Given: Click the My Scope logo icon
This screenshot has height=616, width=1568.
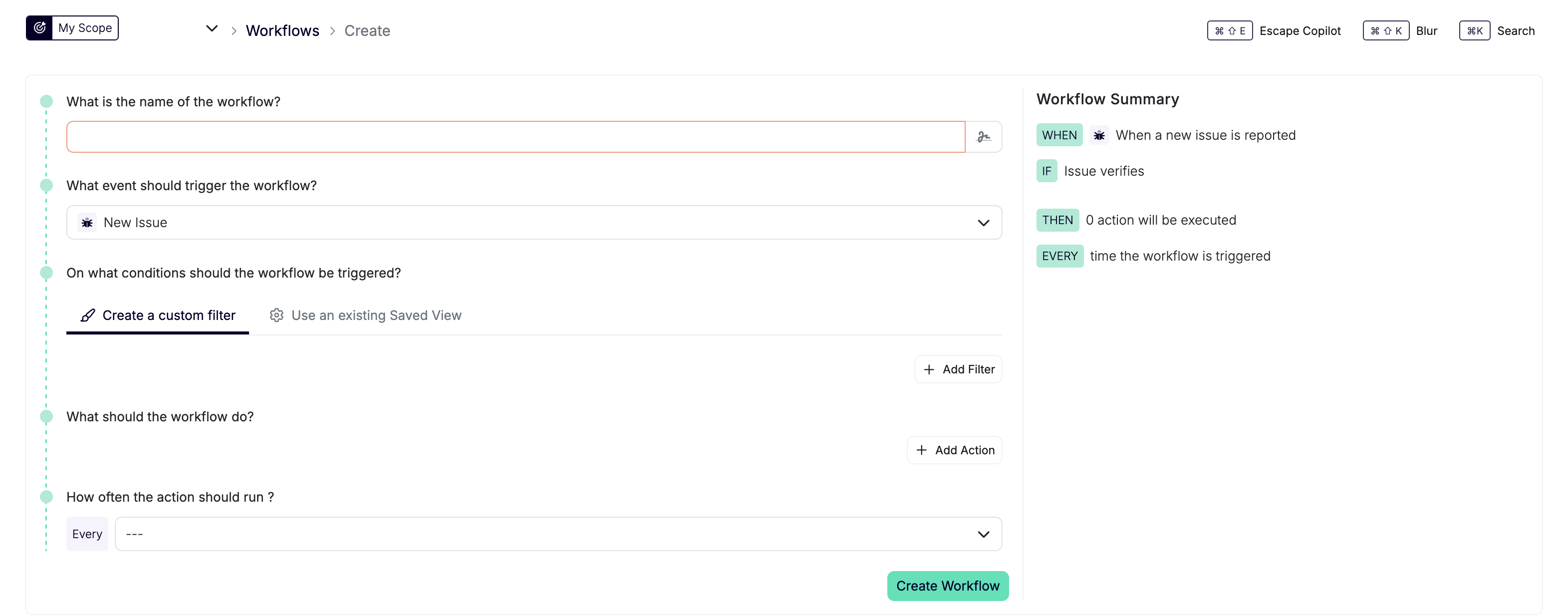Looking at the screenshot, I should pyautogui.click(x=39, y=28).
